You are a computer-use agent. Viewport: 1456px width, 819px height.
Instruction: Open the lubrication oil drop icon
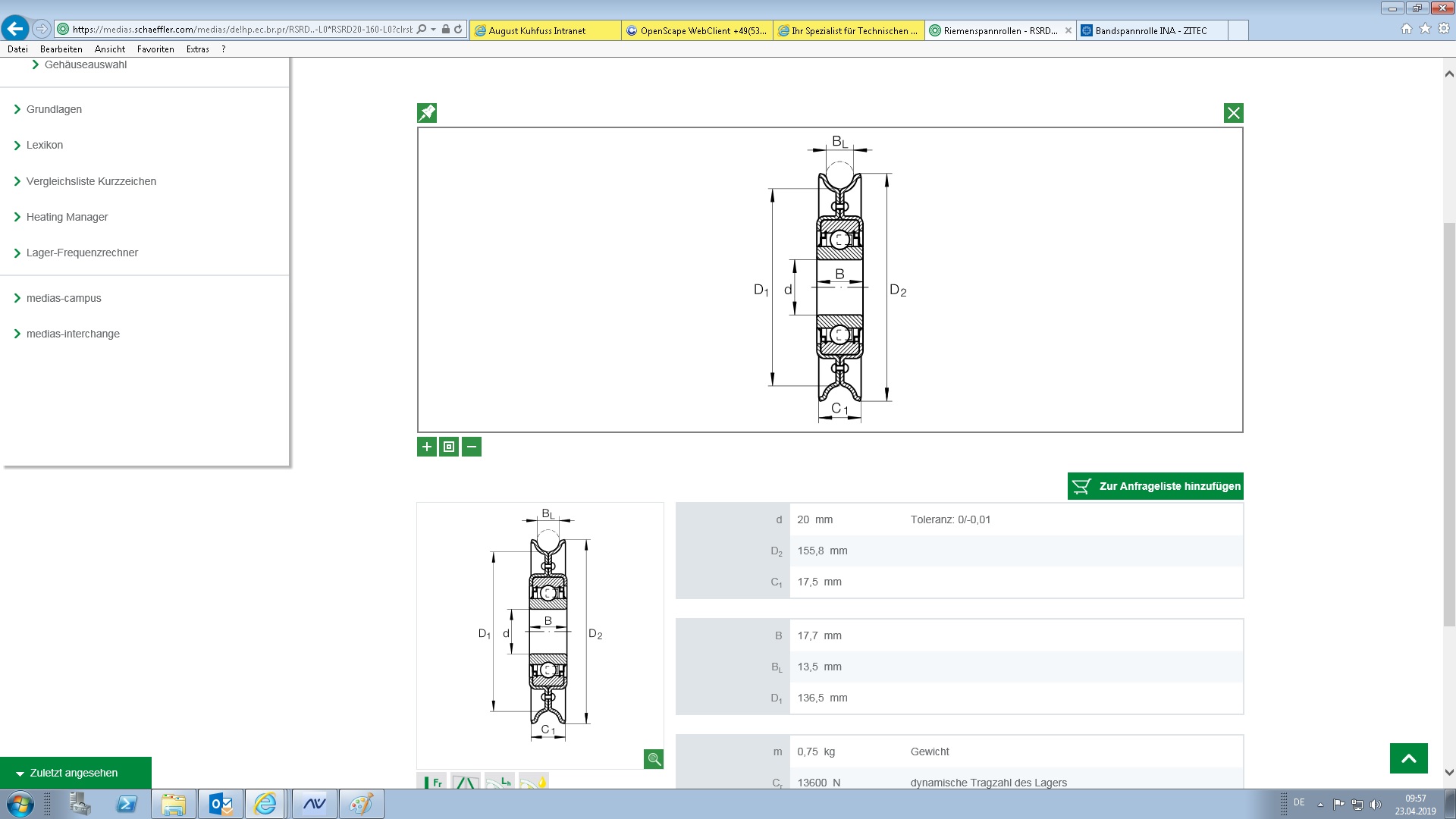534,782
